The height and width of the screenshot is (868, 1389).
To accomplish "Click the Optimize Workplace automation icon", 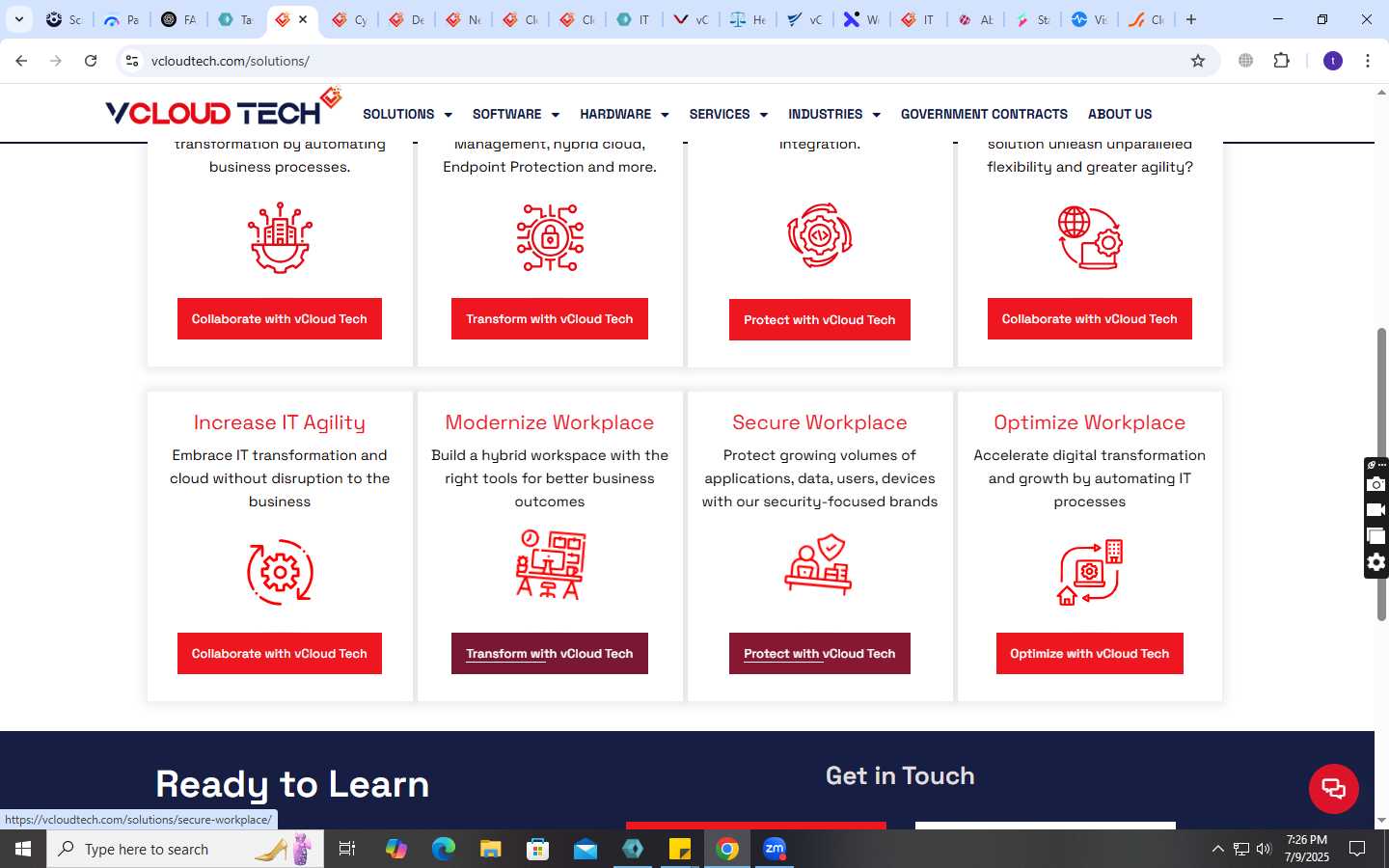I will 1090,572.
